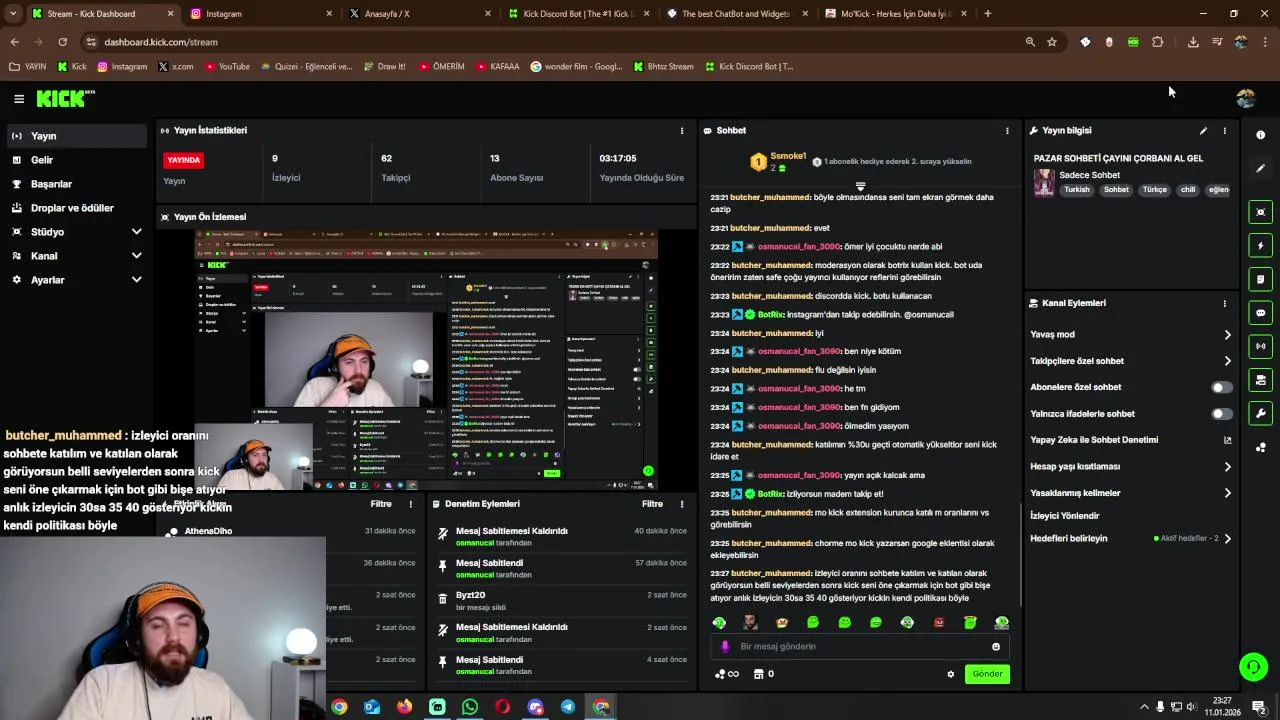Open Hedefleri belirleyin arrow

[x=1227, y=539]
